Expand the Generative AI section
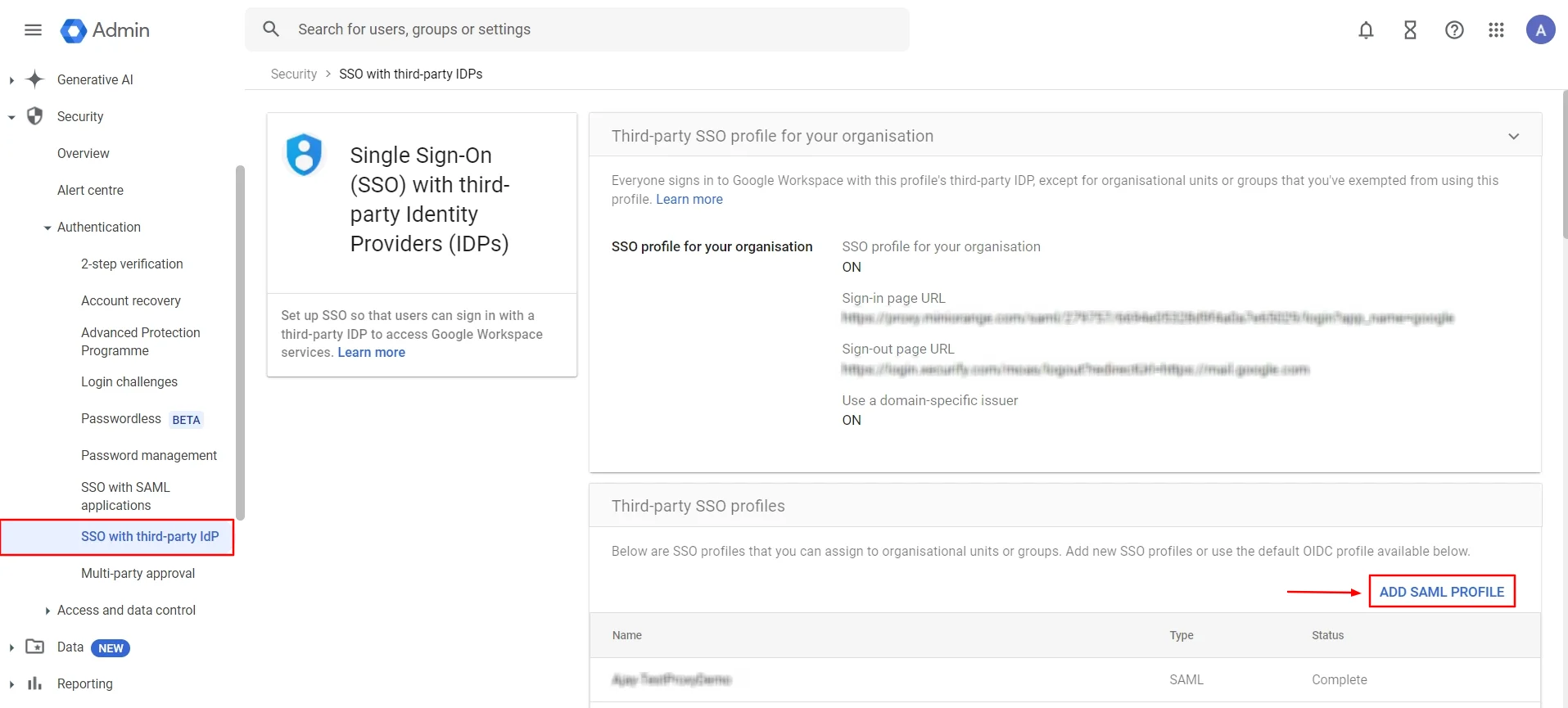 (x=11, y=80)
